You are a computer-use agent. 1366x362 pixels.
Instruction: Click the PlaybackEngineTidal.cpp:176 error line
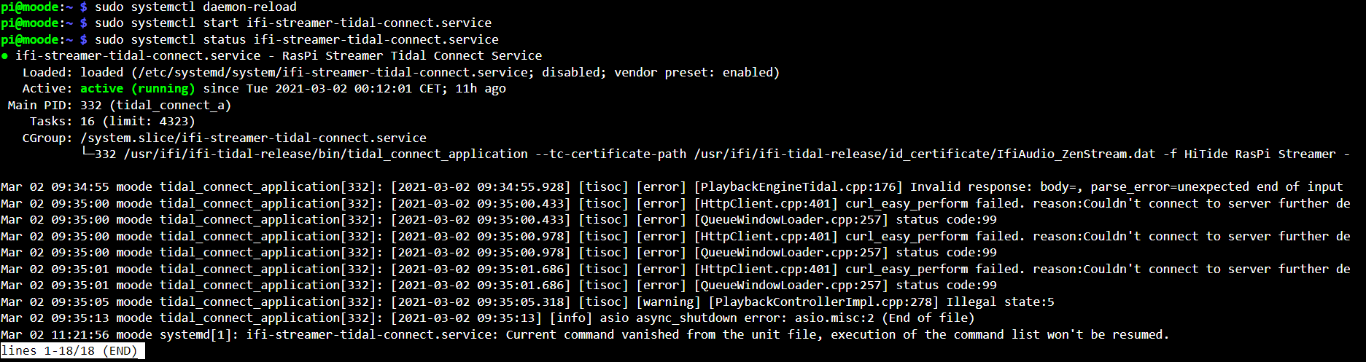point(683,187)
